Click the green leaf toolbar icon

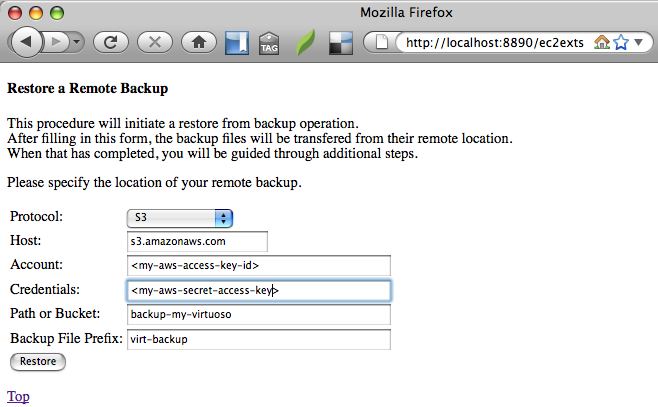pyautogui.click(x=306, y=43)
